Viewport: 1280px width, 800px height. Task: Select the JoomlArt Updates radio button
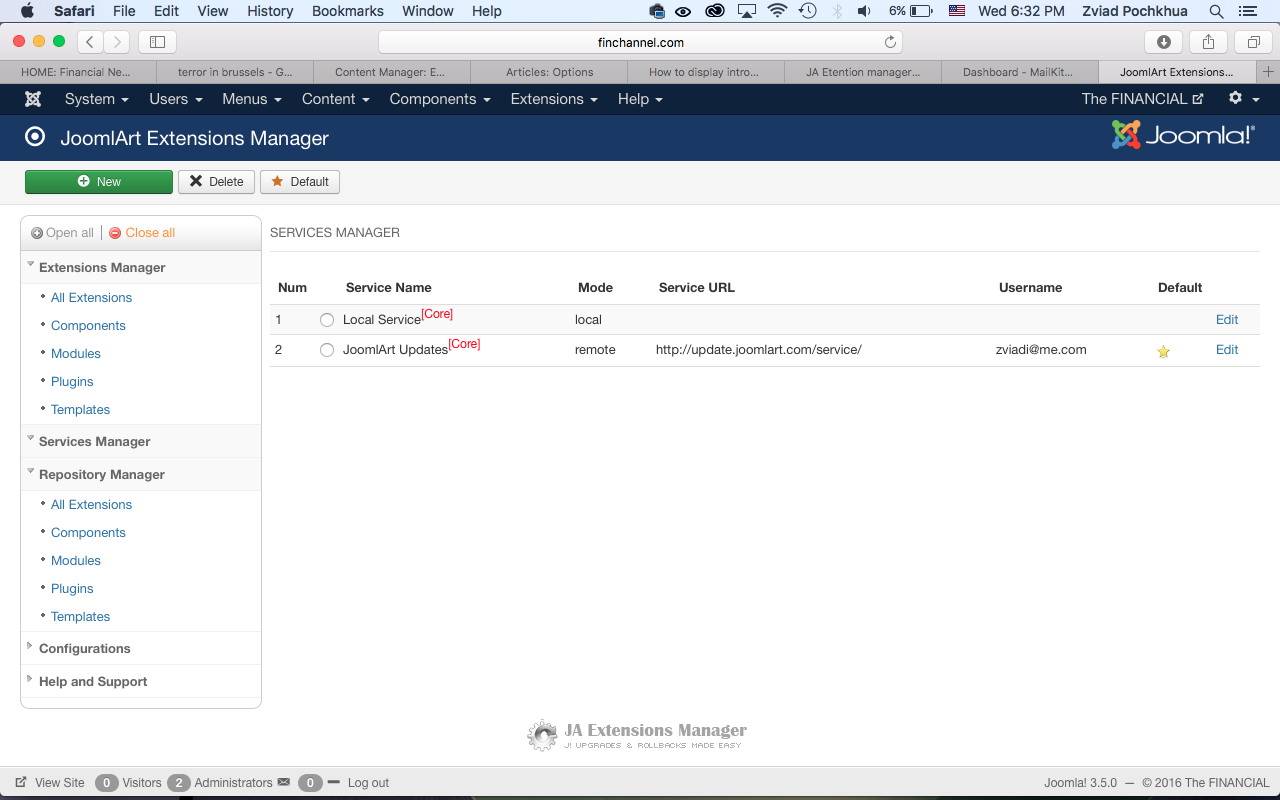point(327,350)
